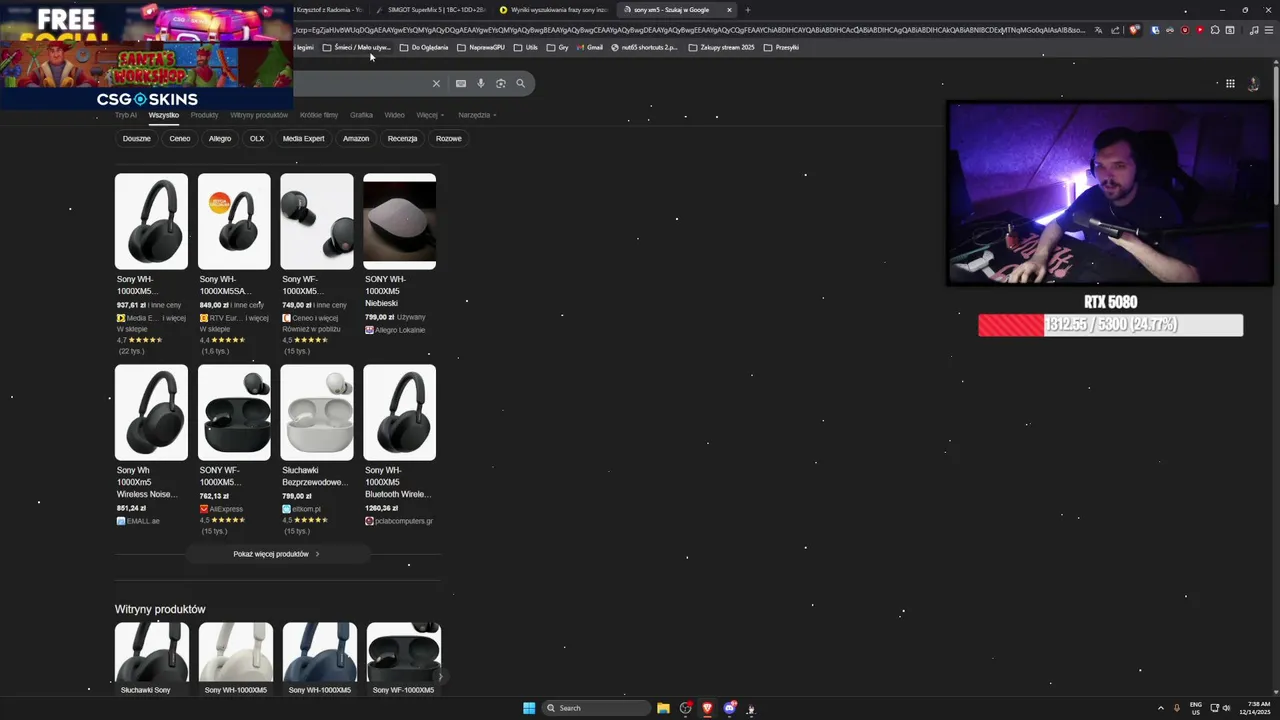Screen dimensions: 1280x720
Task: Switch to the Wideo tab
Action: coord(395,115)
